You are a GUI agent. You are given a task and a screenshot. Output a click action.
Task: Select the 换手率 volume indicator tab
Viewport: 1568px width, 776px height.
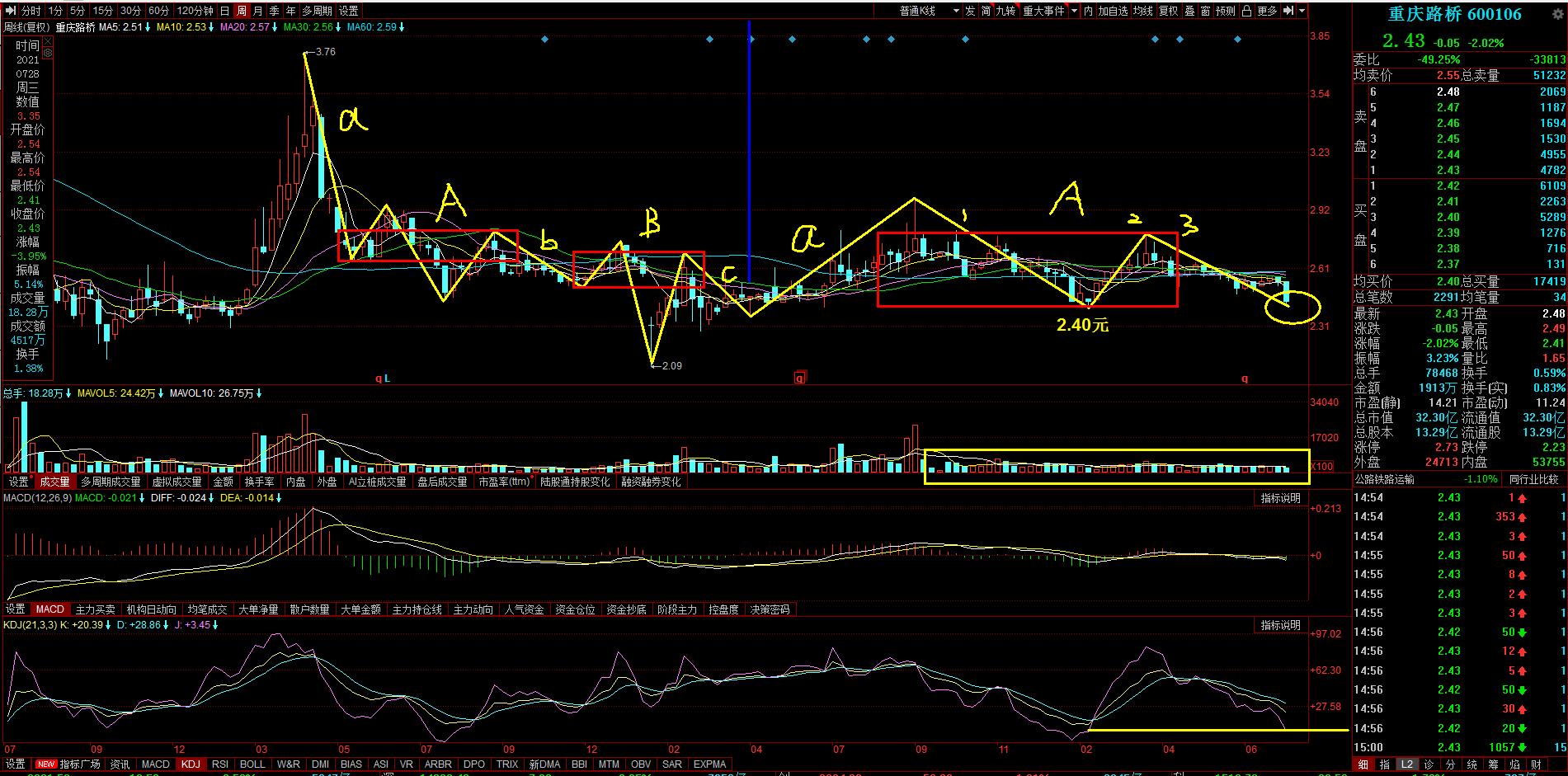click(x=259, y=482)
